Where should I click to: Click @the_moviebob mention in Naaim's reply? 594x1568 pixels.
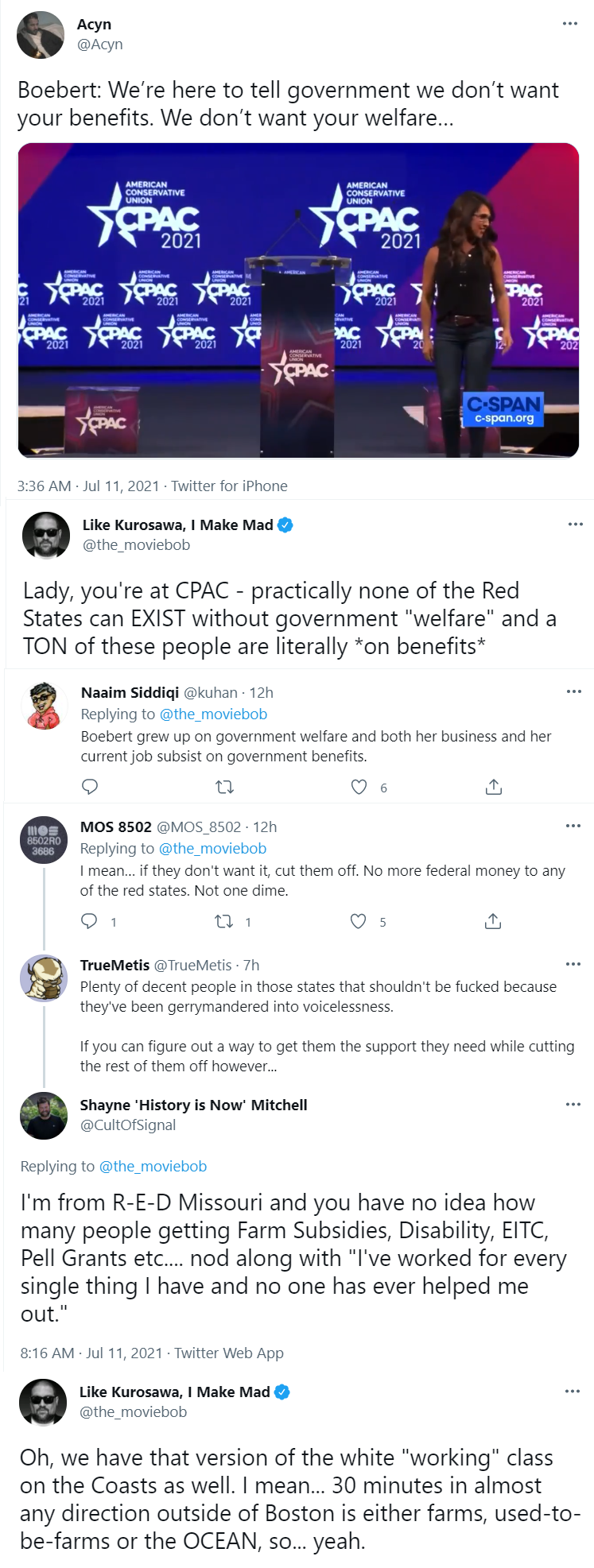click(x=213, y=714)
